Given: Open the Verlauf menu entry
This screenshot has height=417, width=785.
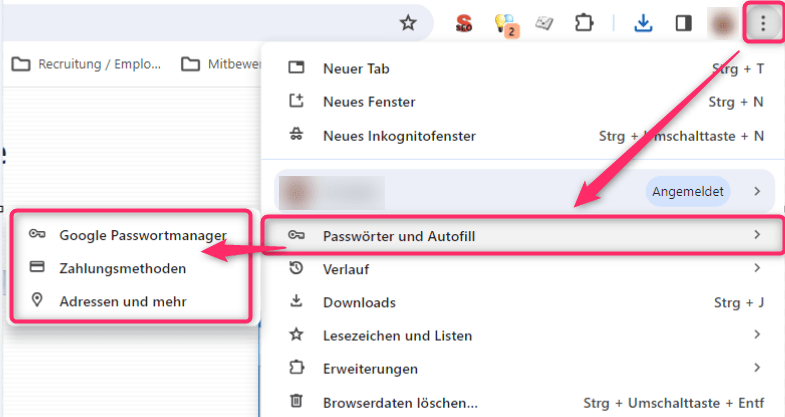Looking at the screenshot, I should [524, 269].
